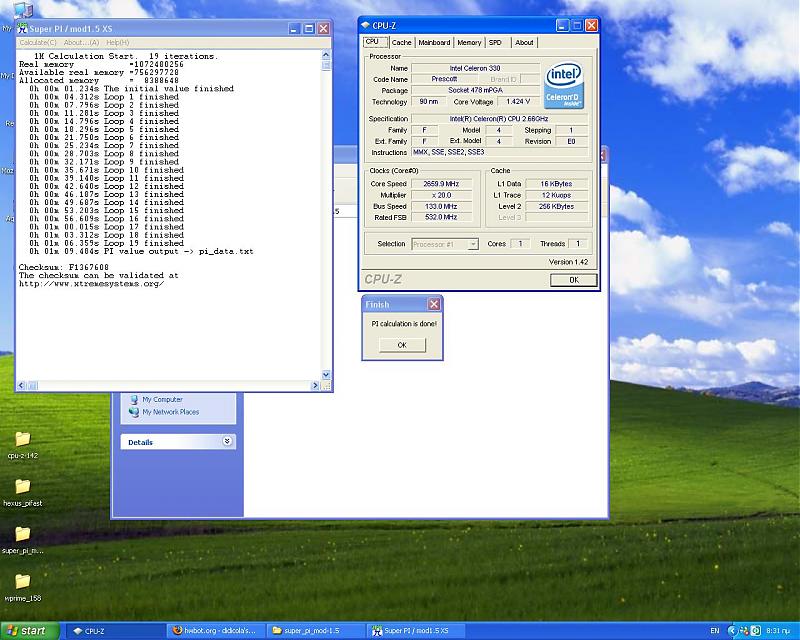Screen dimensions: 800x640
Task: Switch to the Memory tab in CPU-Z
Action: (469, 43)
